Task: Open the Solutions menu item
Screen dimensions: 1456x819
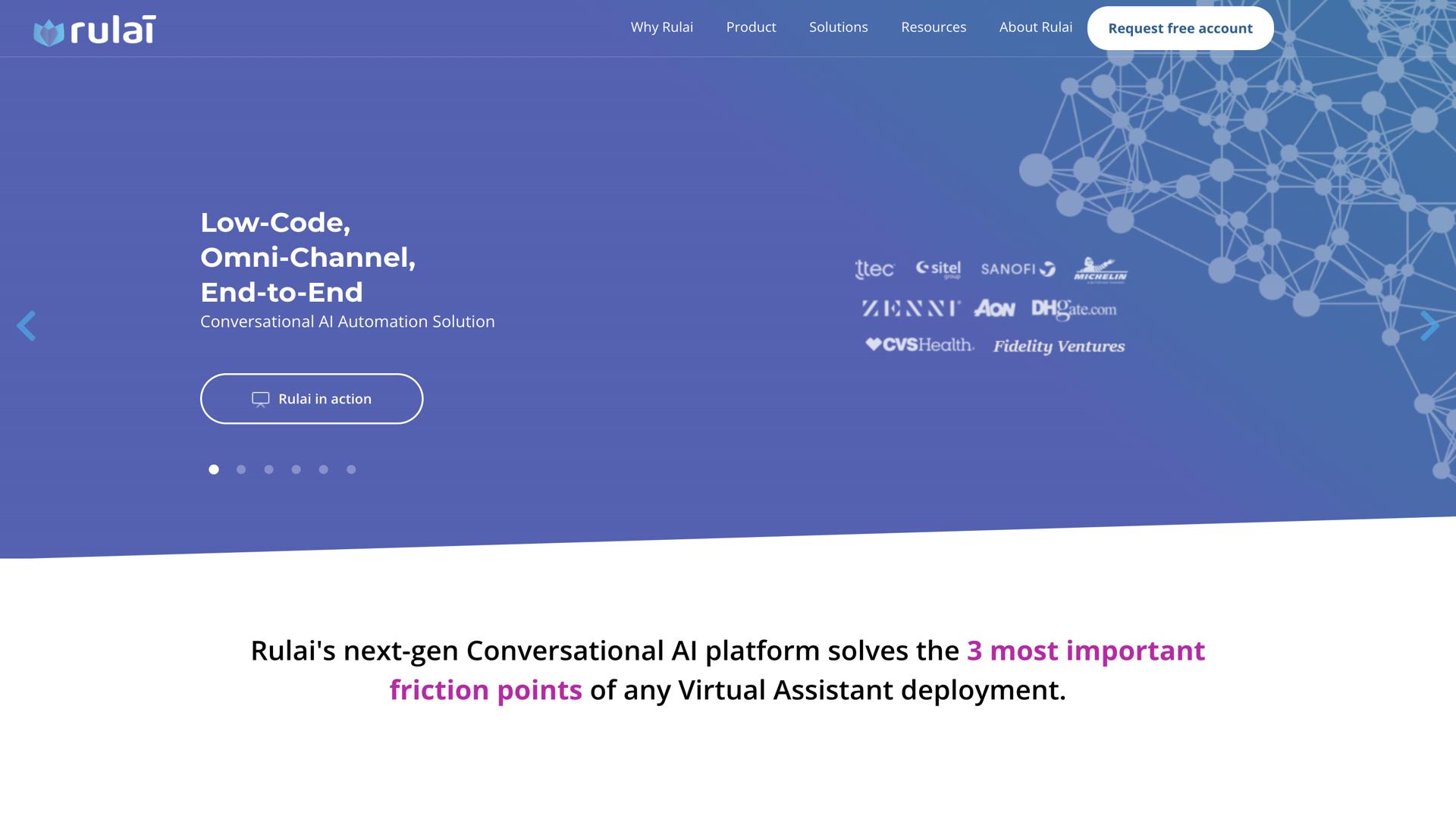Action: pos(838,27)
